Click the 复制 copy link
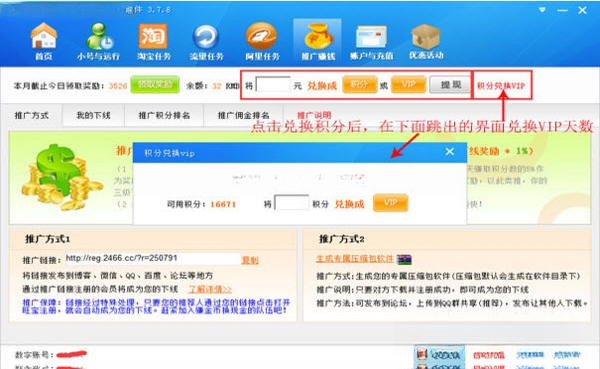600x369 pixels. 250,260
